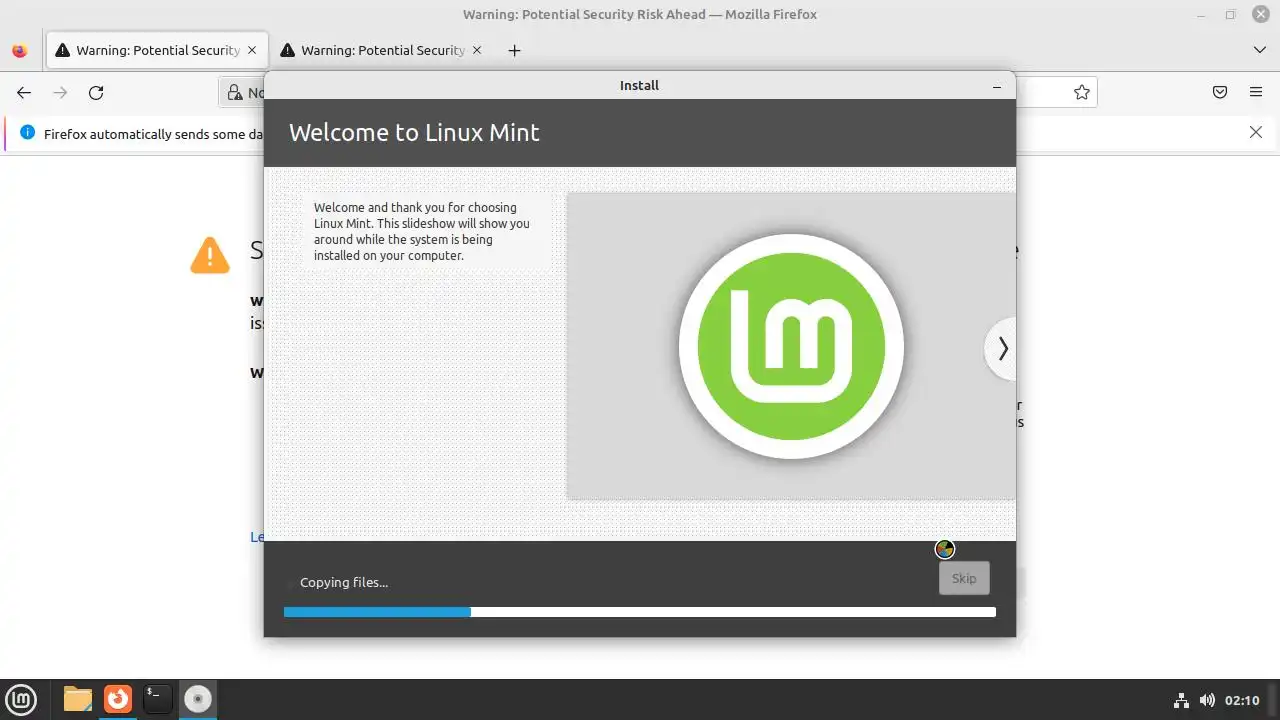The width and height of the screenshot is (1280, 720).
Task: Dismiss the Firefox data notification bar
Action: tap(1256, 132)
